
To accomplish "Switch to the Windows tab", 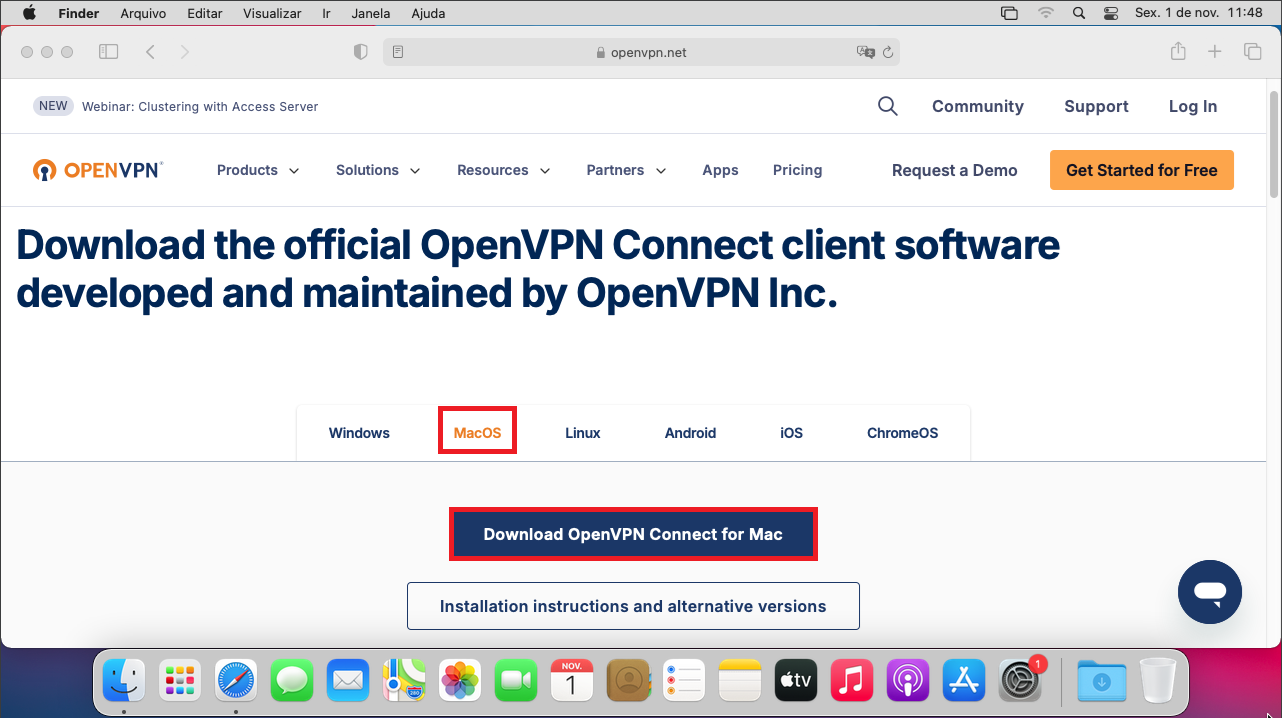I will [359, 433].
